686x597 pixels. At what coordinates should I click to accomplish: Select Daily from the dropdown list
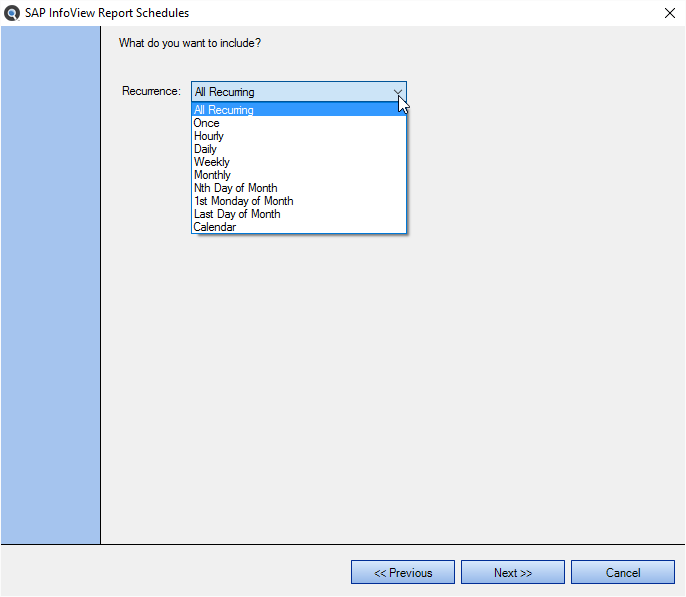tap(299, 149)
